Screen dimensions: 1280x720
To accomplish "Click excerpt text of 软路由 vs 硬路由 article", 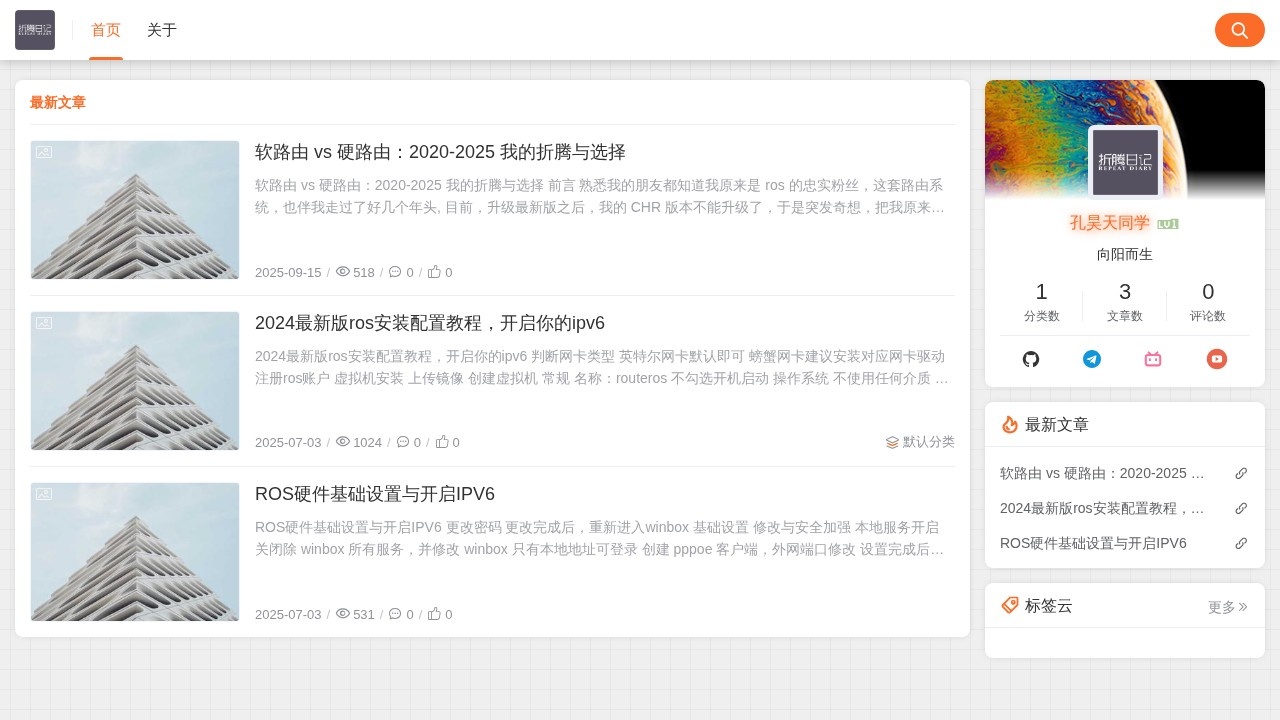I will click(x=600, y=196).
